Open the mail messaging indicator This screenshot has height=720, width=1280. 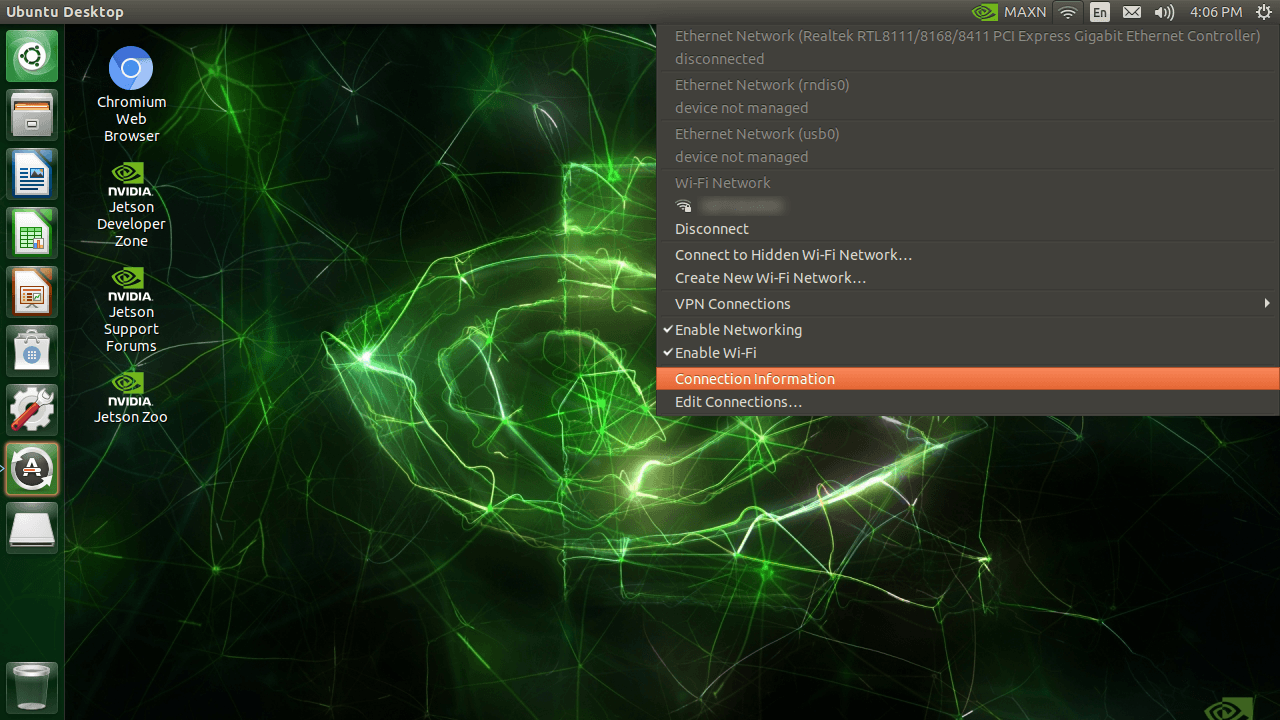pos(1132,12)
